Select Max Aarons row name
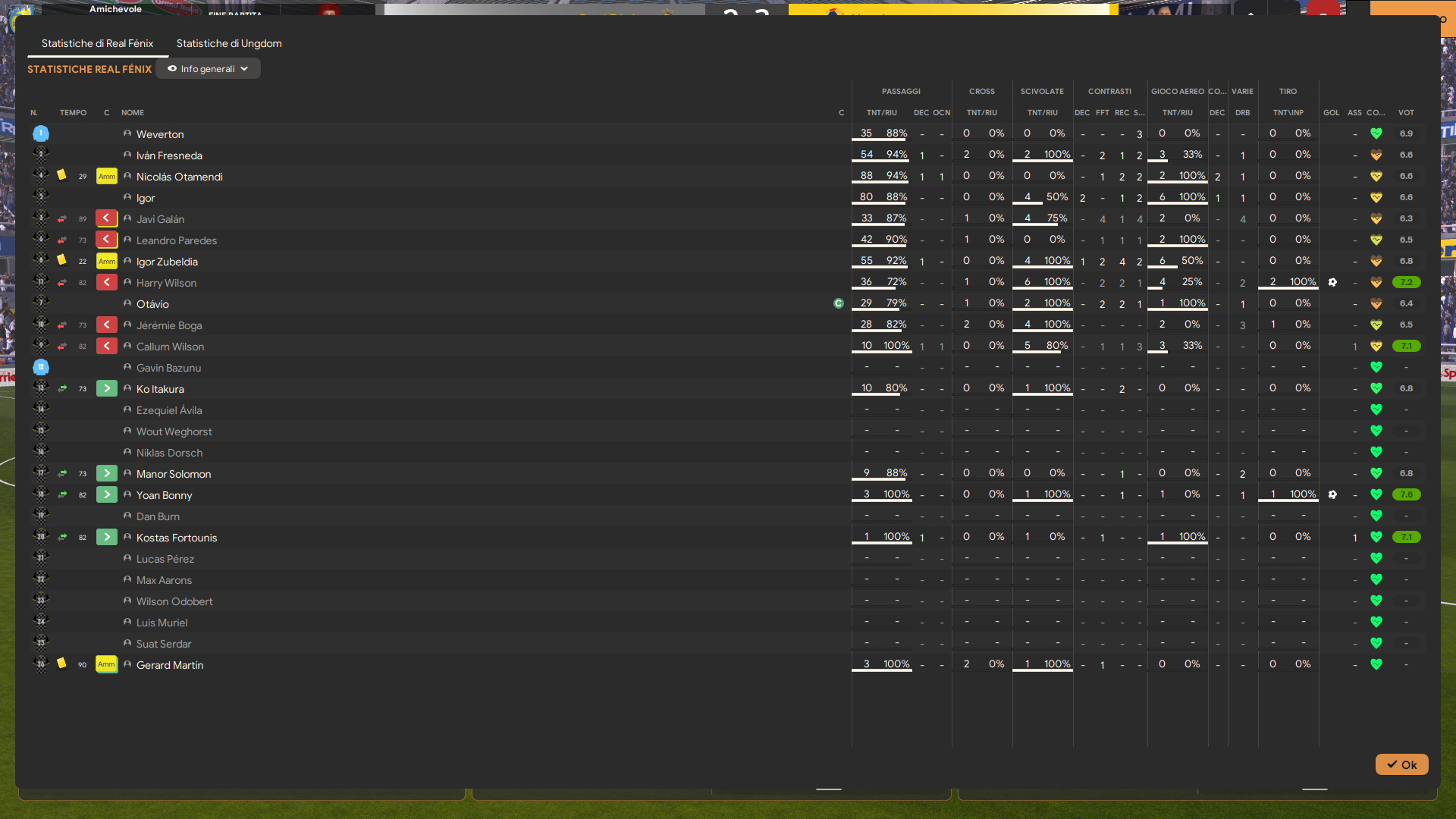The image size is (1456, 819). point(164,580)
